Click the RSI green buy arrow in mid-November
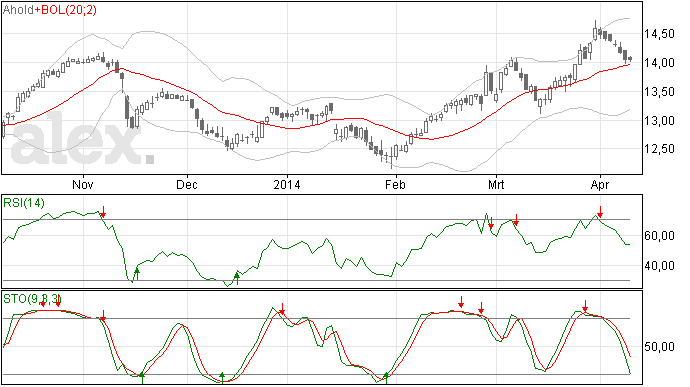 tap(137, 274)
